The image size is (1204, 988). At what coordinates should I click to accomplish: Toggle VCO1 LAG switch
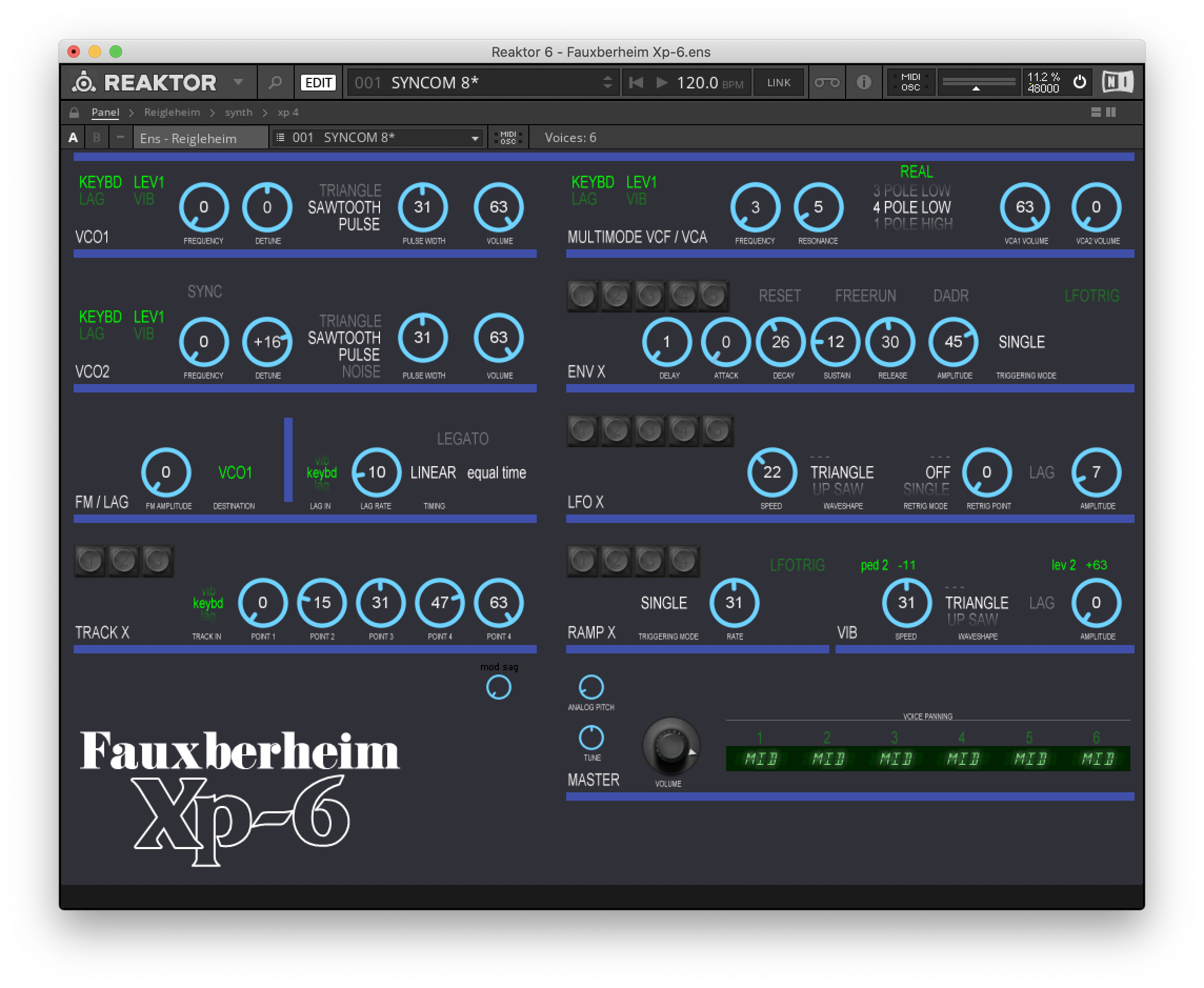tap(92, 199)
